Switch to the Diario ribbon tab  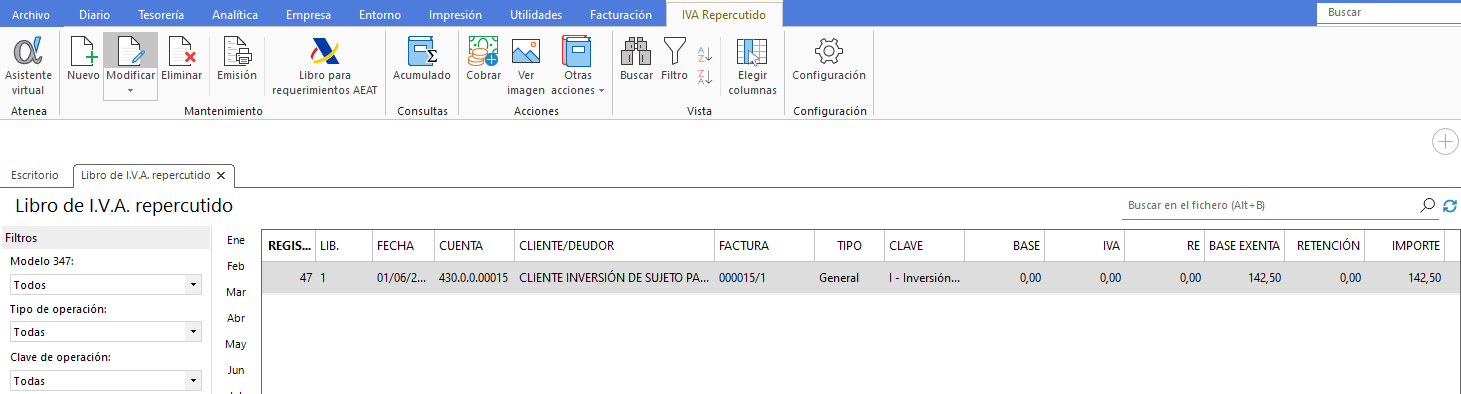94,15
